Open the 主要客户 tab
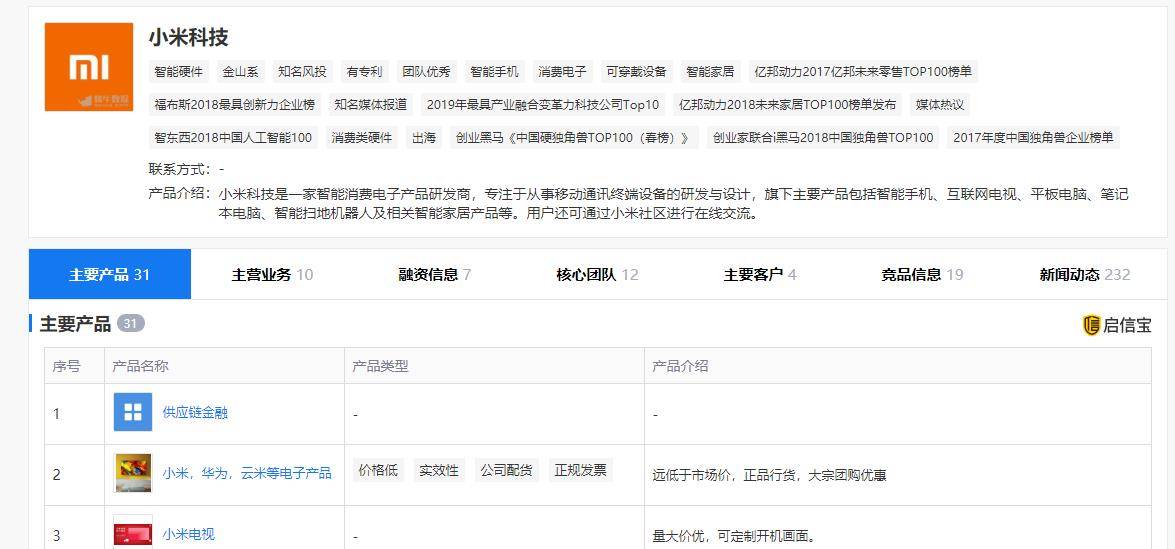 [760, 274]
